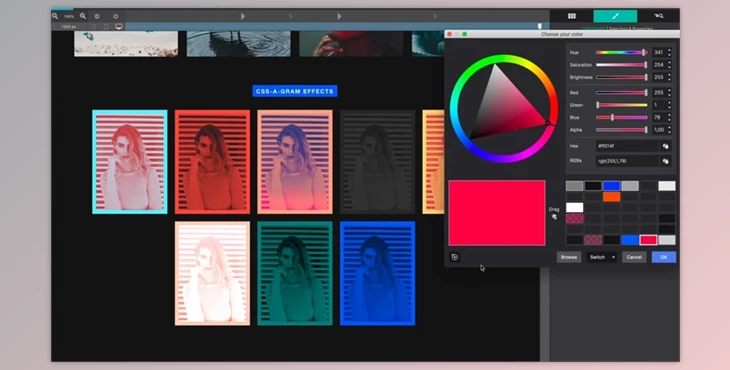This screenshot has height=370, width=730.
Task: Click the white handle on breakpoint bar
Action: (x=540, y=27)
